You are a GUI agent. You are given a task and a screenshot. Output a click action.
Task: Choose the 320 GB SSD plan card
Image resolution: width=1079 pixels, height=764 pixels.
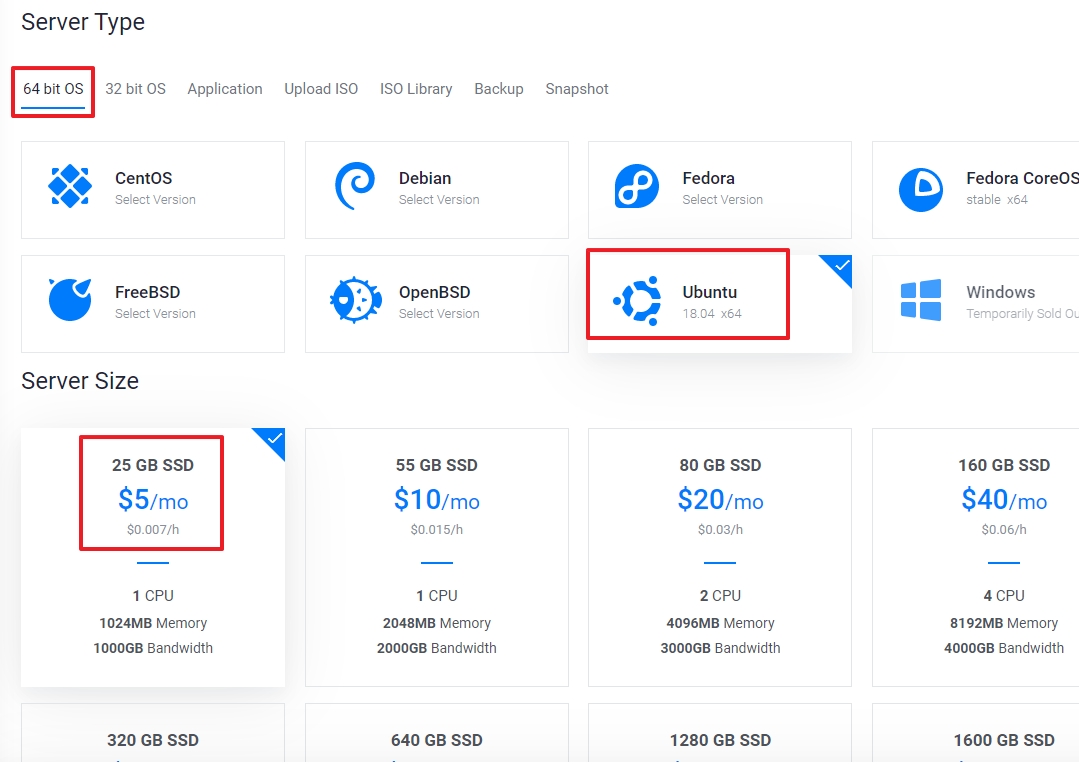point(153,733)
